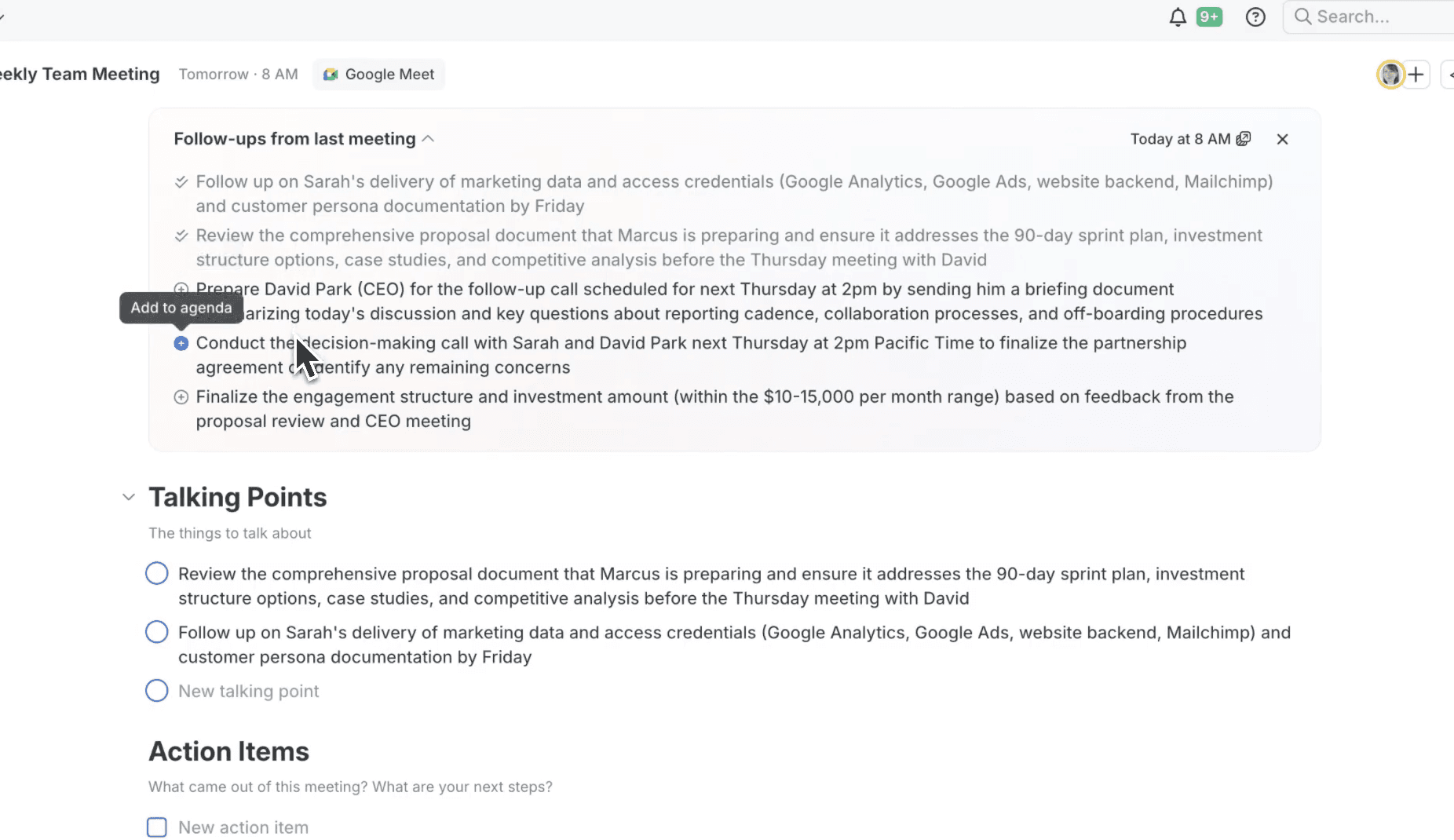Click 'What came out of this meeting?' description
The height and width of the screenshot is (840, 1454).
(351, 787)
